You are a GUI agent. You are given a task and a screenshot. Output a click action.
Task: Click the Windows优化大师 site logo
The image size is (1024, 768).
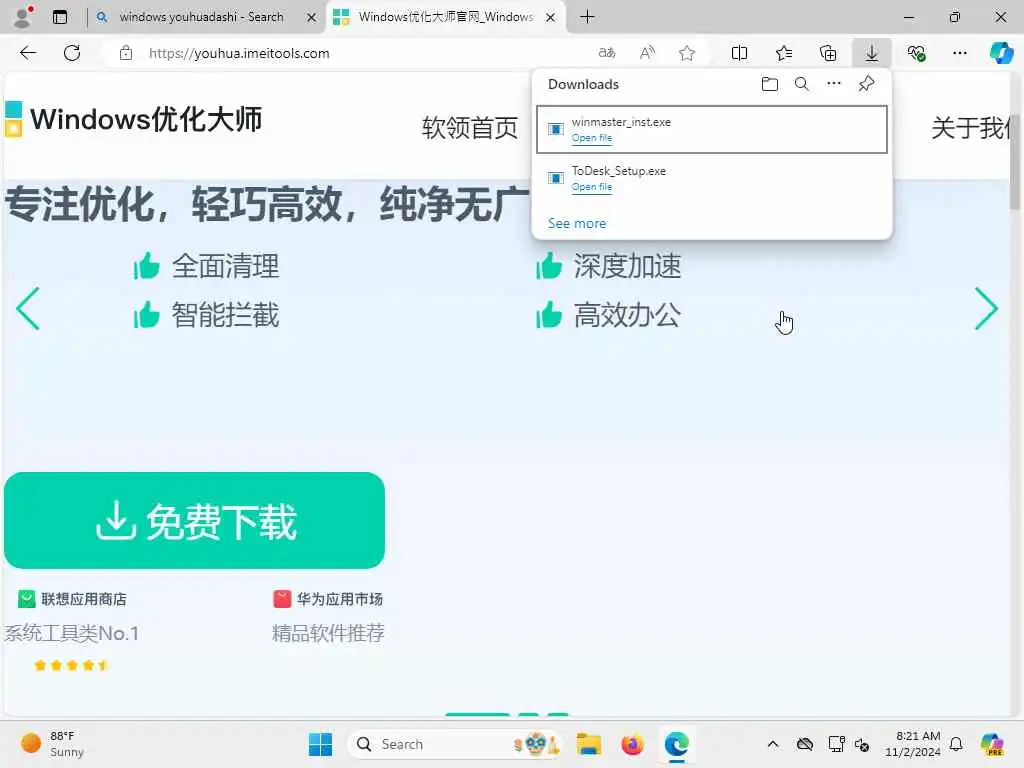point(134,120)
